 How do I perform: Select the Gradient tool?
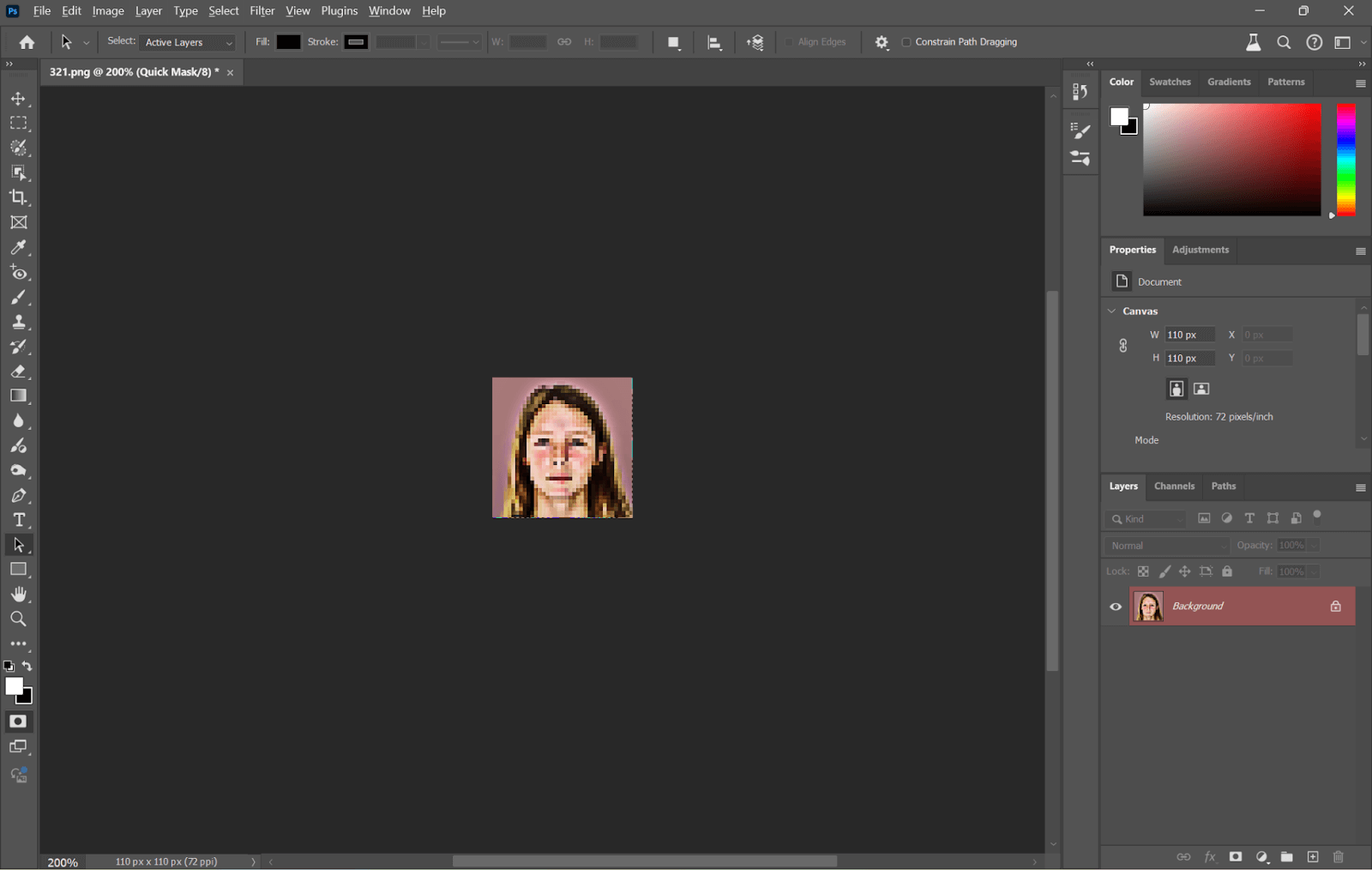18,396
